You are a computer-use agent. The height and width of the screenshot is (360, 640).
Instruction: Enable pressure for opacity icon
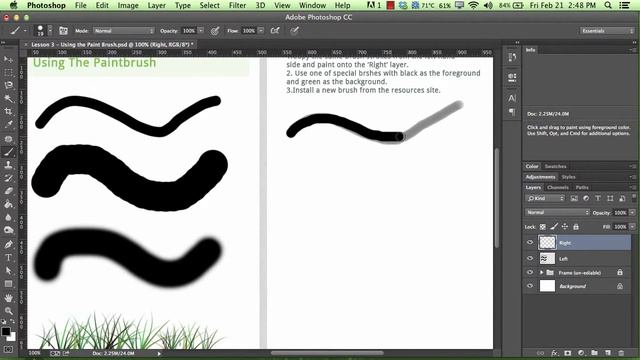[215, 31]
